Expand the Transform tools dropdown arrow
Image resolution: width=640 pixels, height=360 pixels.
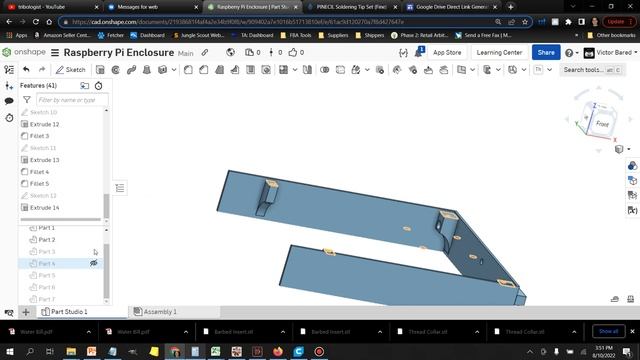coord(367,70)
